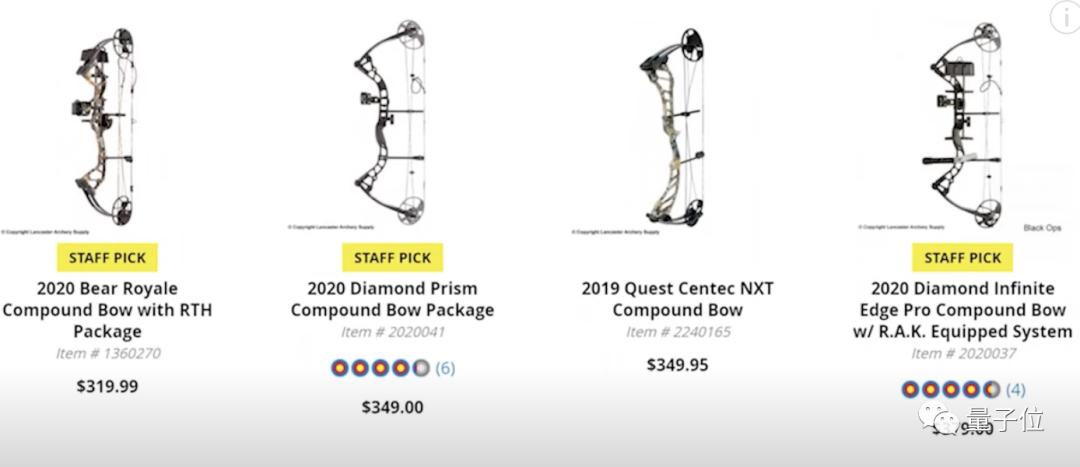Open the Bear Royale bow product image
The height and width of the screenshot is (467, 1080).
coord(107,125)
